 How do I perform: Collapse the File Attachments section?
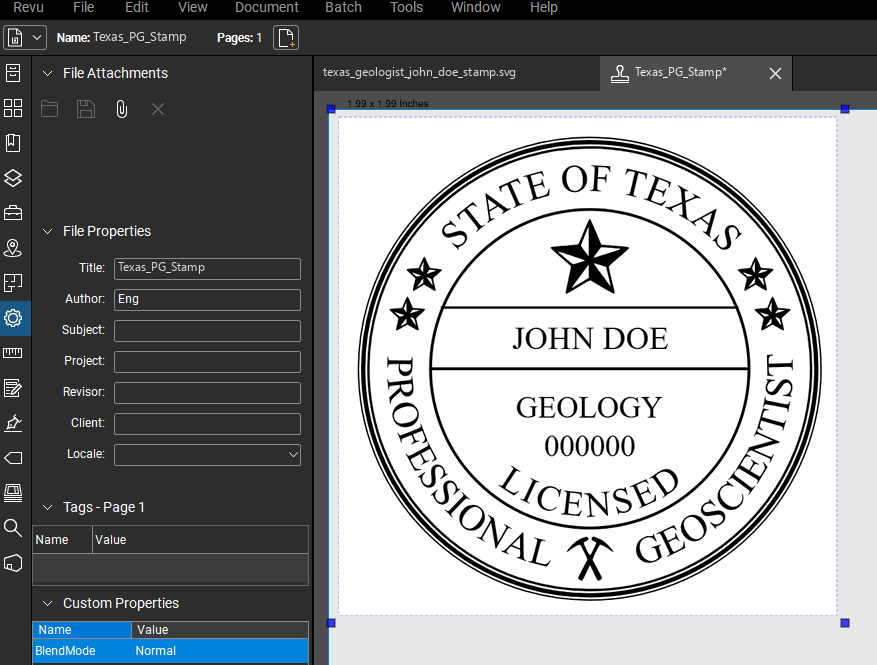[48, 73]
